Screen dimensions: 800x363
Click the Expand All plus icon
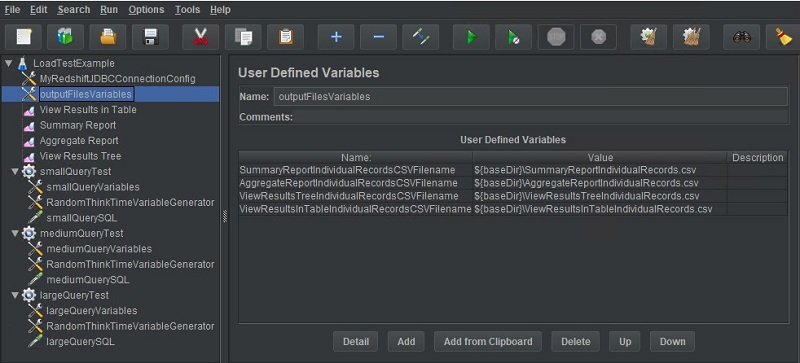(x=336, y=37)
